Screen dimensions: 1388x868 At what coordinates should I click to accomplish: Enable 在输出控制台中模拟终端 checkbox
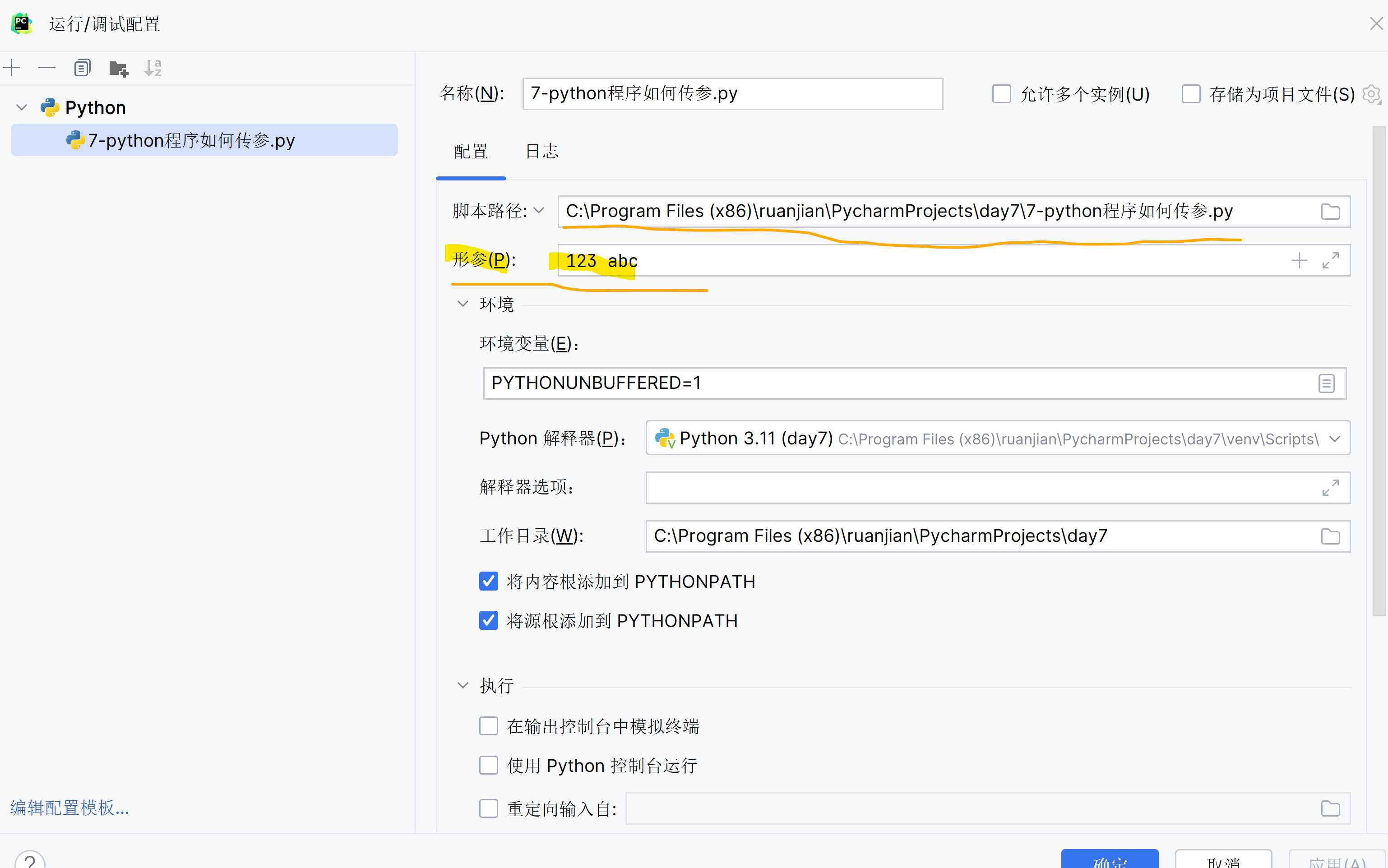[489, 726]
